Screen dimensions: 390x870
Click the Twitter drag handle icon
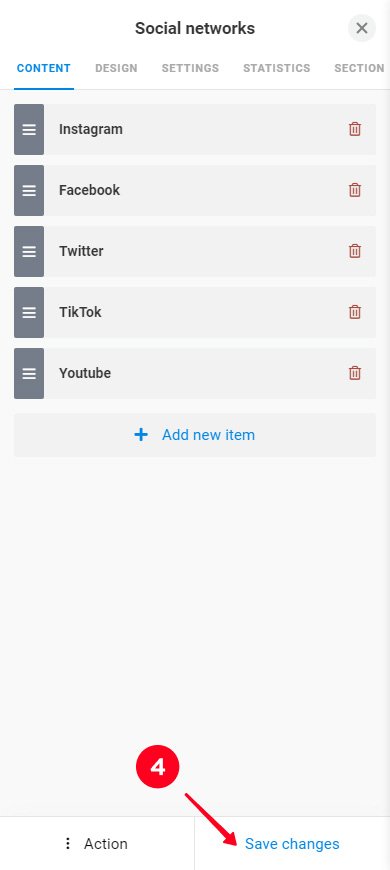pos(29,251)
